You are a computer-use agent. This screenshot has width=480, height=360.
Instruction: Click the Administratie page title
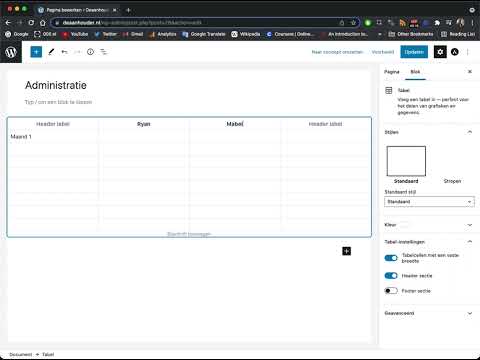tap(56, 85)
